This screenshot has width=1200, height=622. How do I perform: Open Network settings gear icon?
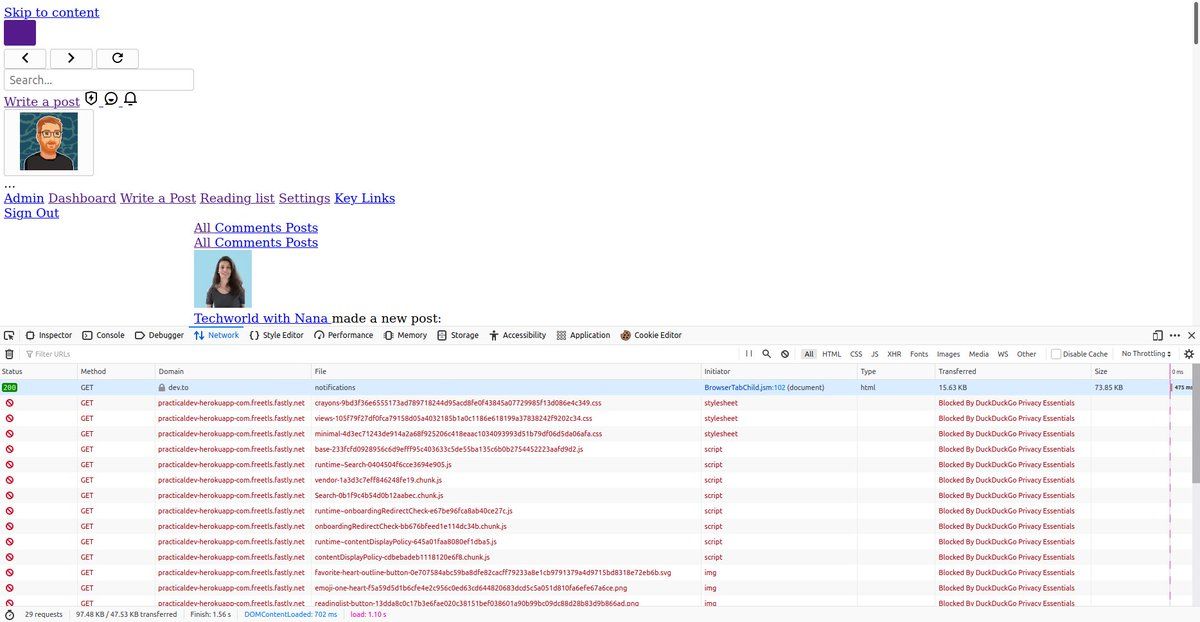click(x=1189, y=354)
